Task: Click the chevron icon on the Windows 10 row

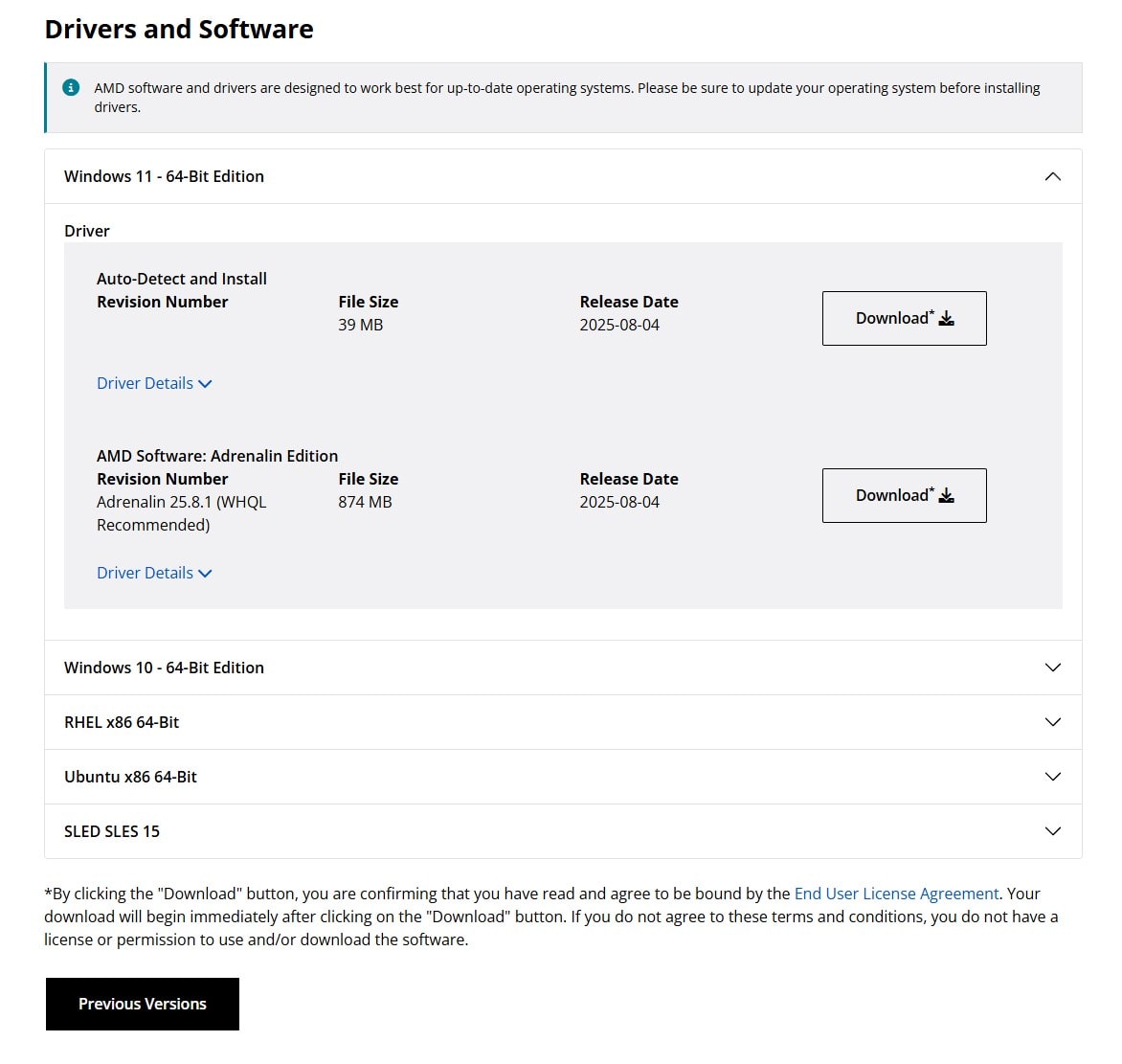Action: point(1052,668)
